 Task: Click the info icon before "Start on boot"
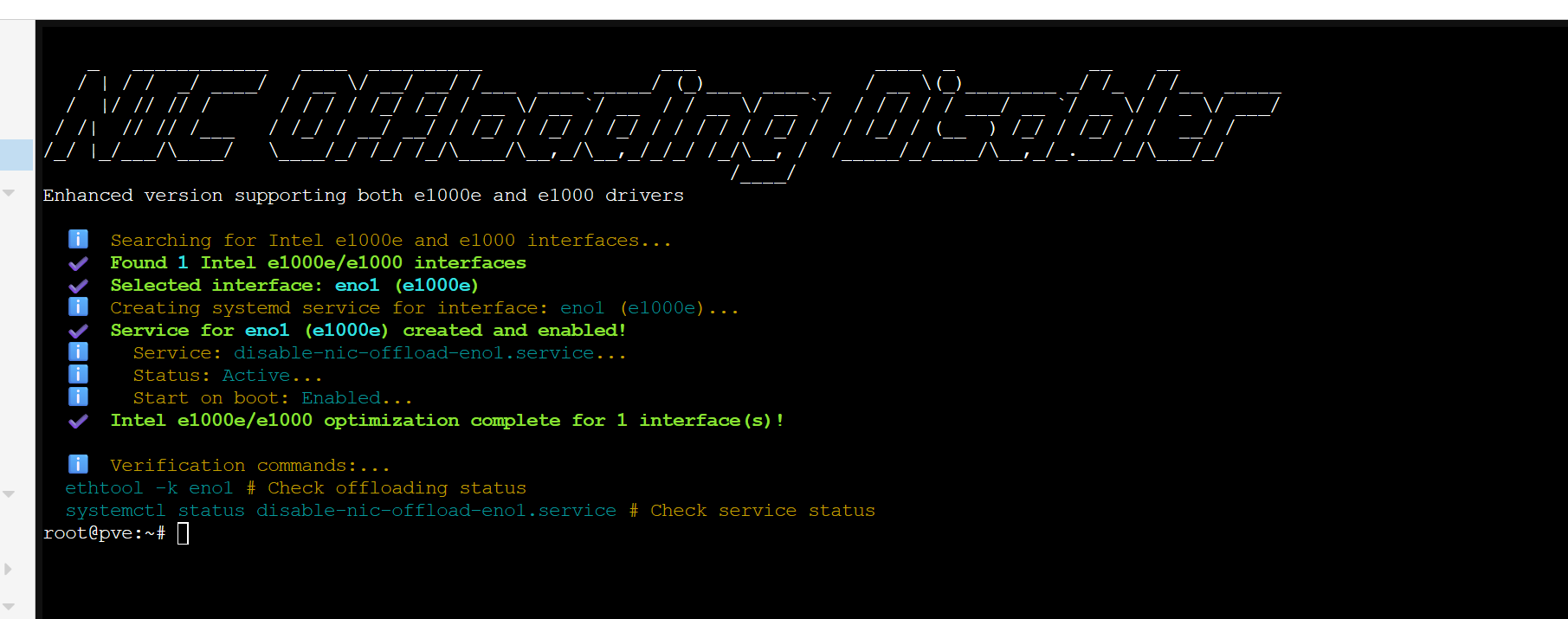click(78, 397)
